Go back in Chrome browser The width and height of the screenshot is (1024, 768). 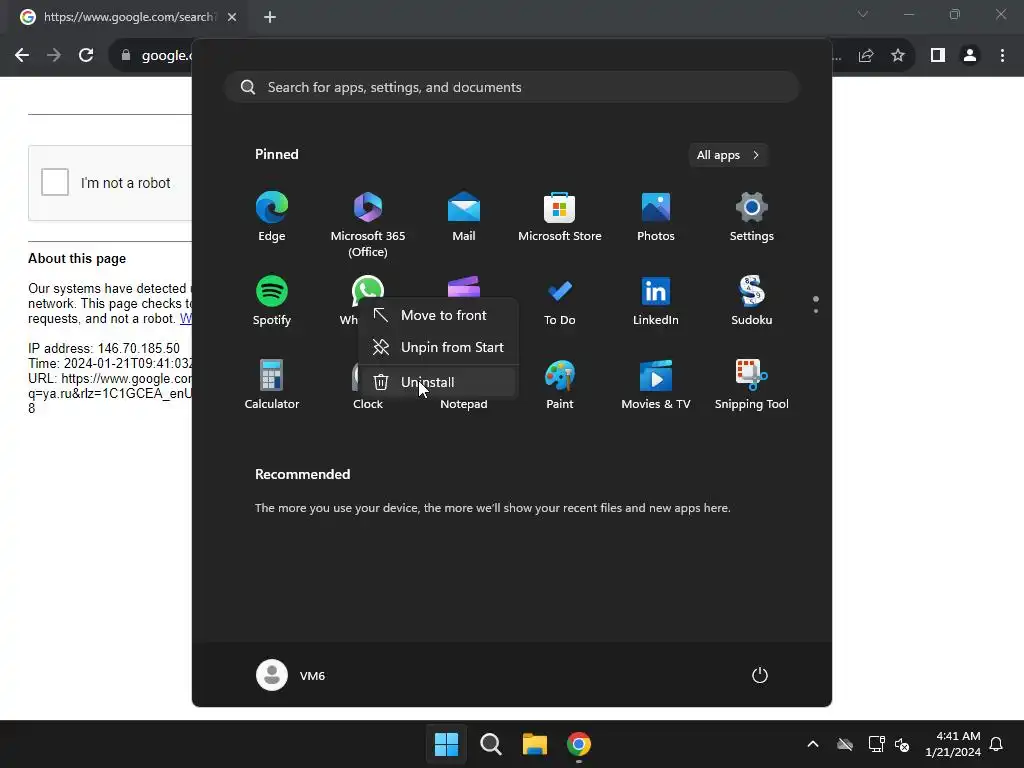click(x=22, y=56)
